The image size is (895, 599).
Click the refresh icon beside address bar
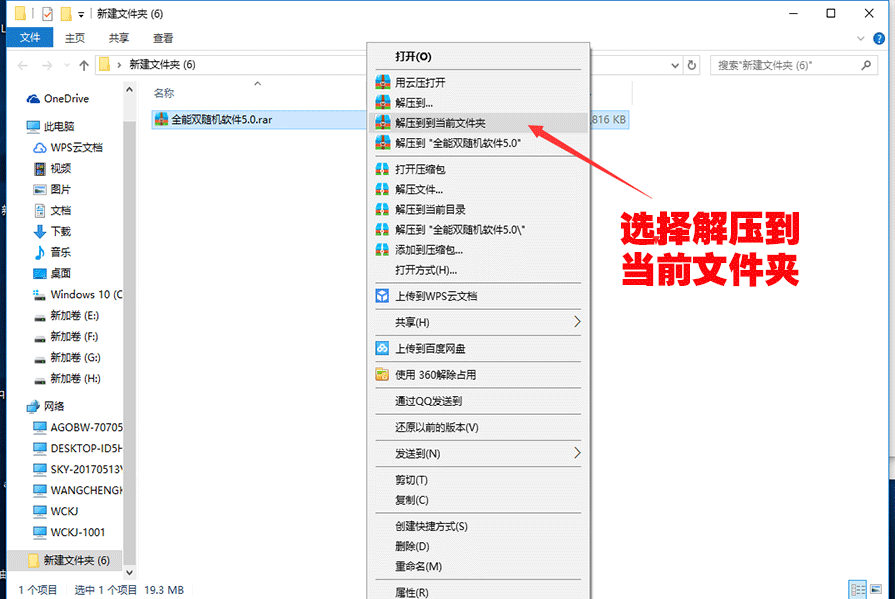691,64
